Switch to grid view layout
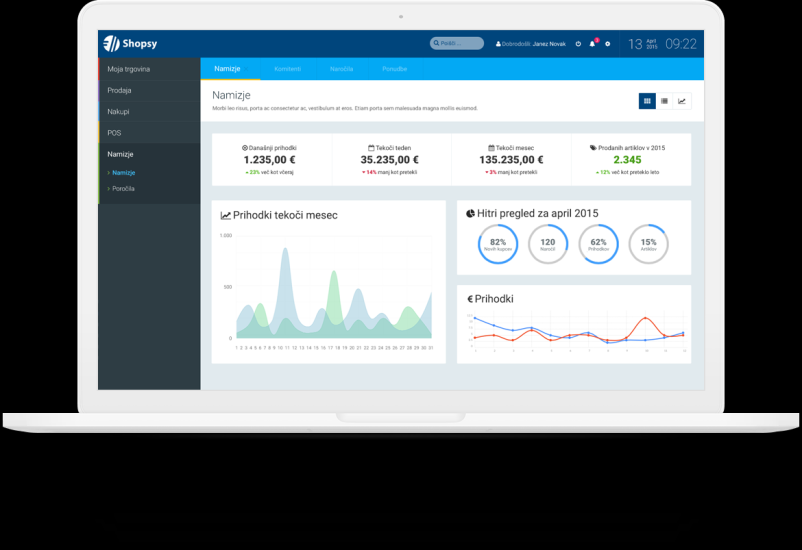 pos(647,101)
